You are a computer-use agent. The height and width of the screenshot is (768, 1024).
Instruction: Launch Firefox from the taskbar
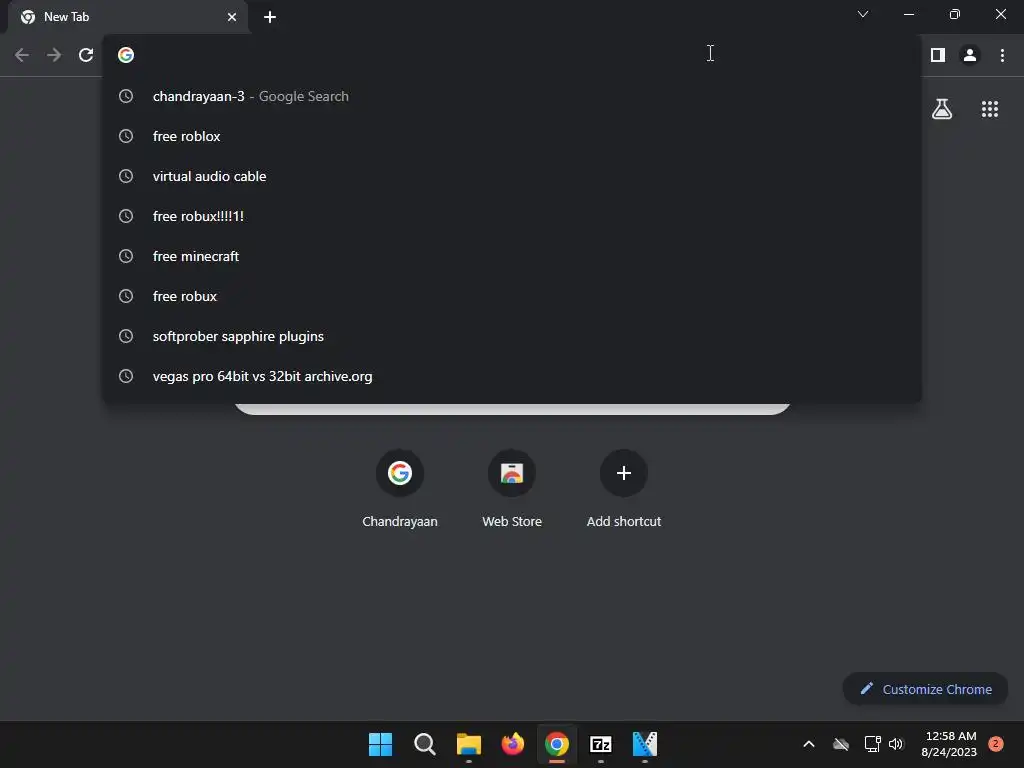tap(513, 744)
